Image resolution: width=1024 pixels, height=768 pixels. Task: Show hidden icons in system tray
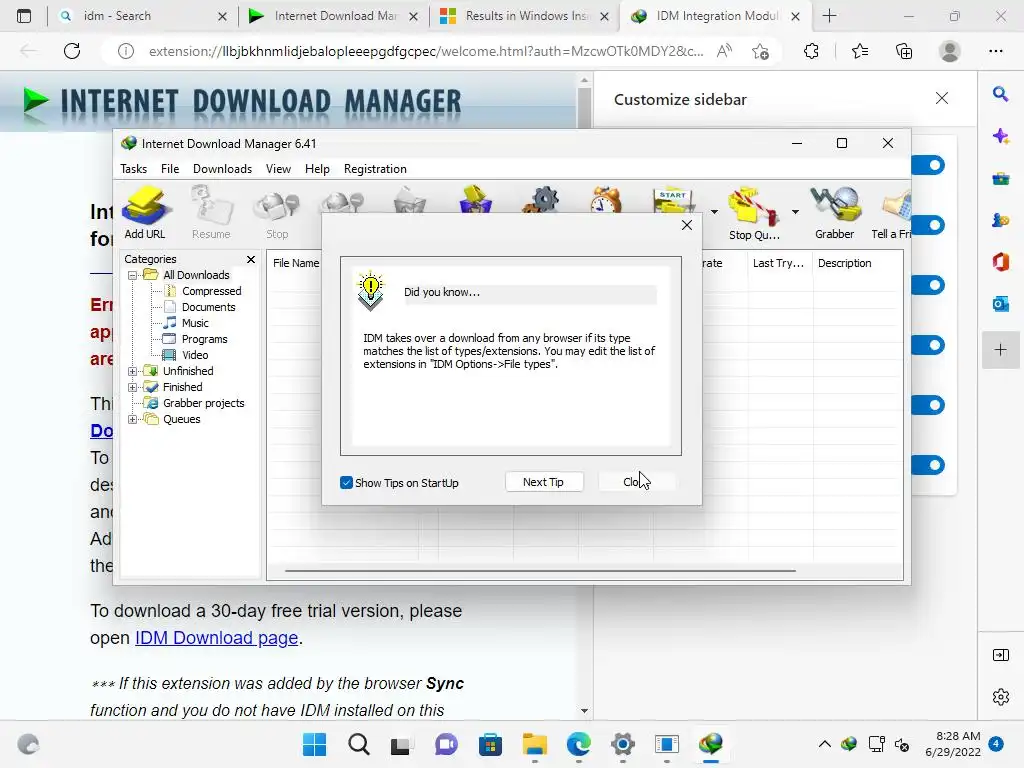(x=825, y=744)
